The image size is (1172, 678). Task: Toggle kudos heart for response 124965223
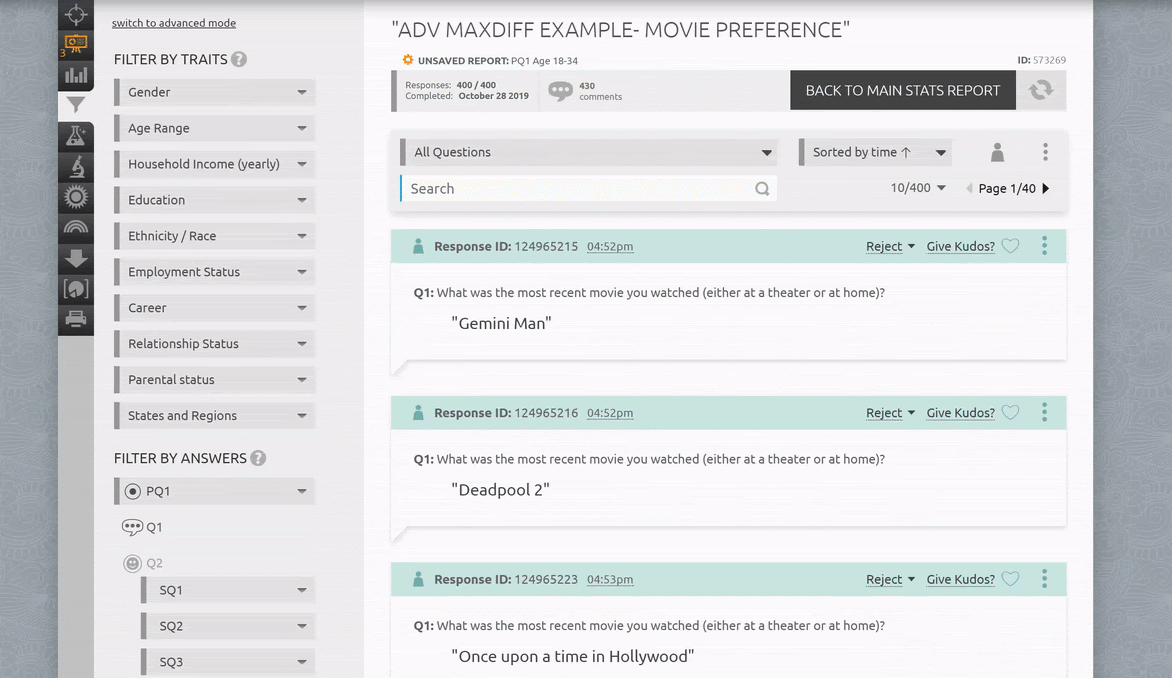(1011, 579)
